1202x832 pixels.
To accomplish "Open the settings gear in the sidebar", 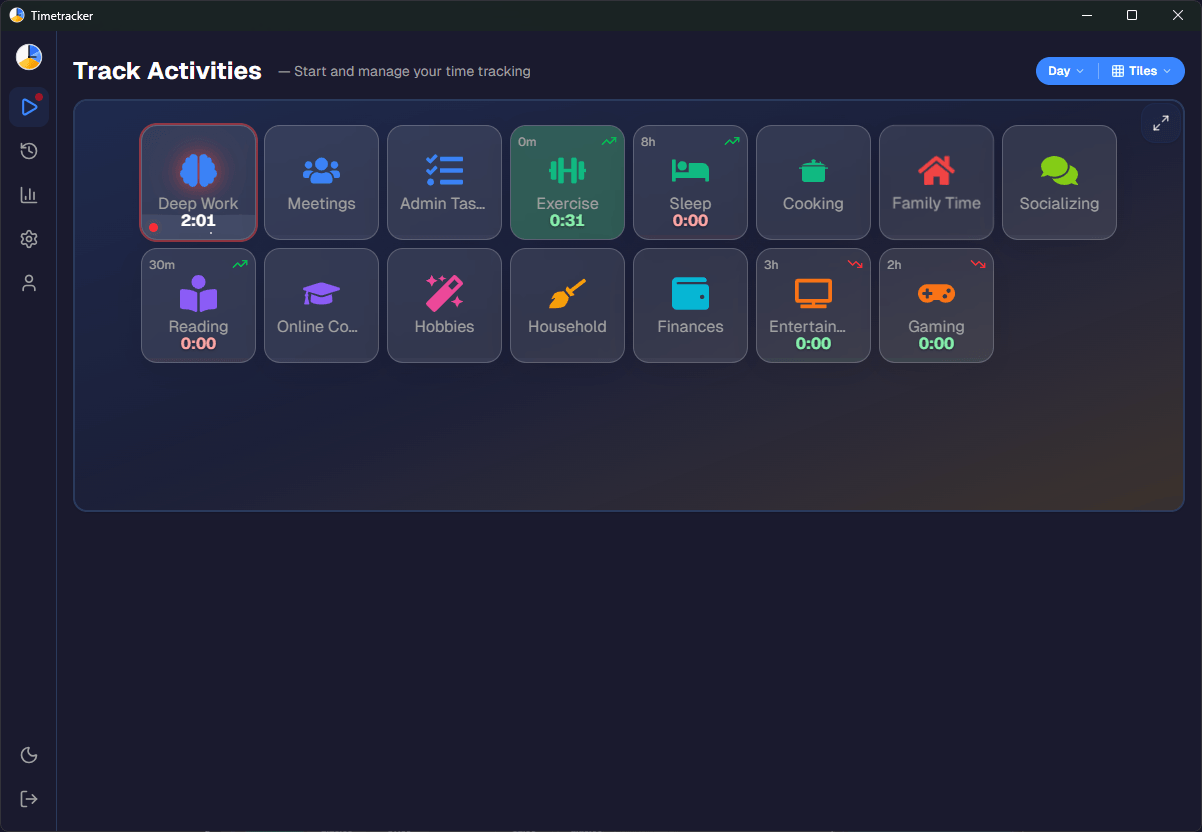I will [x=28, y=239].
